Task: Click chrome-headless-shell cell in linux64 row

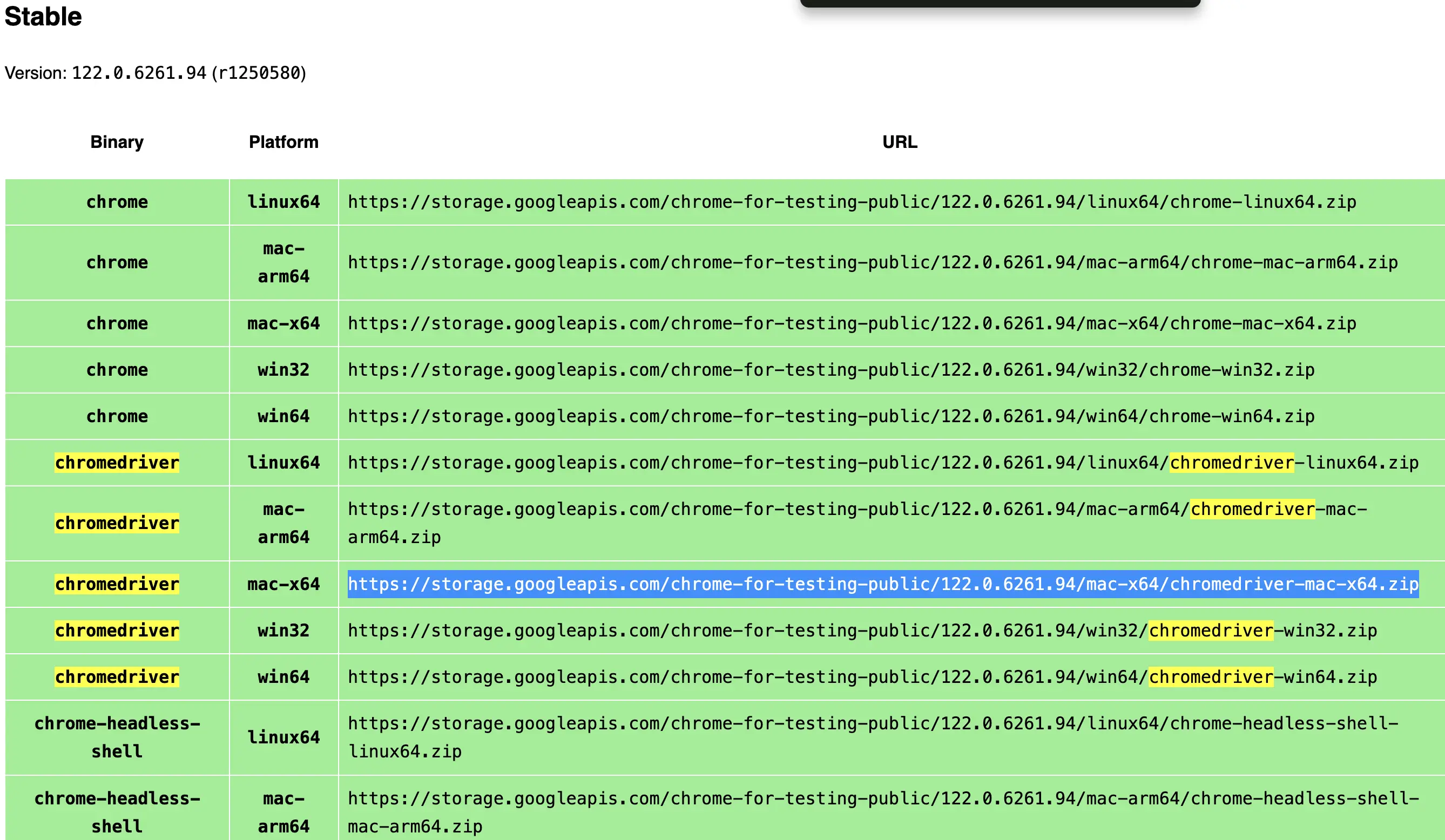Action: 117,737
